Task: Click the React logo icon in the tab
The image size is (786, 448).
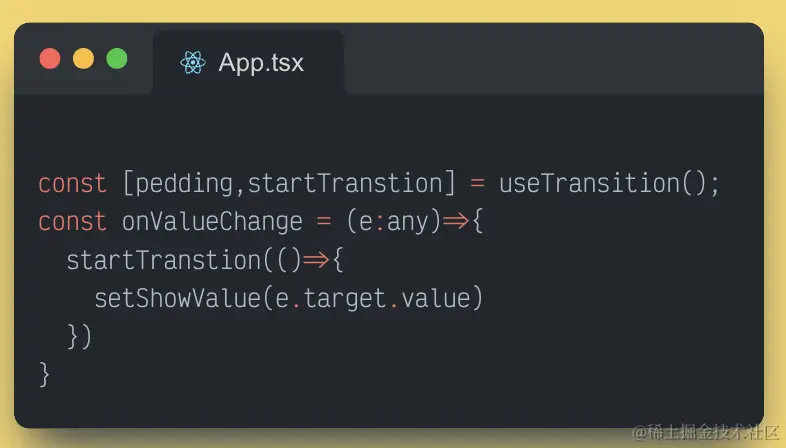Action: tap(192, 63)
